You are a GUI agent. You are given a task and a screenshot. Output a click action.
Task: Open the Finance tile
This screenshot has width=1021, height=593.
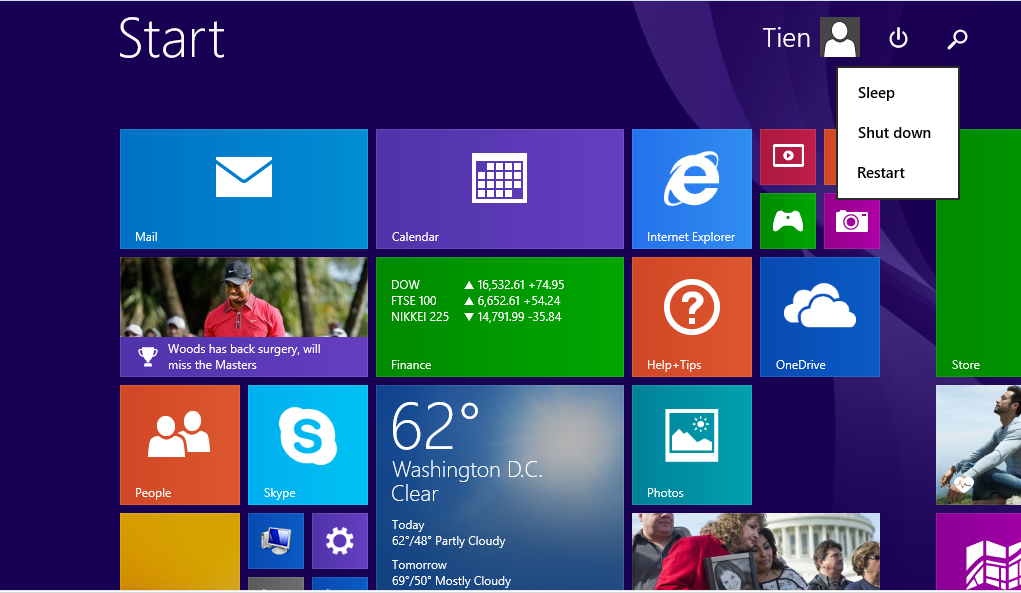coord(499,317)
